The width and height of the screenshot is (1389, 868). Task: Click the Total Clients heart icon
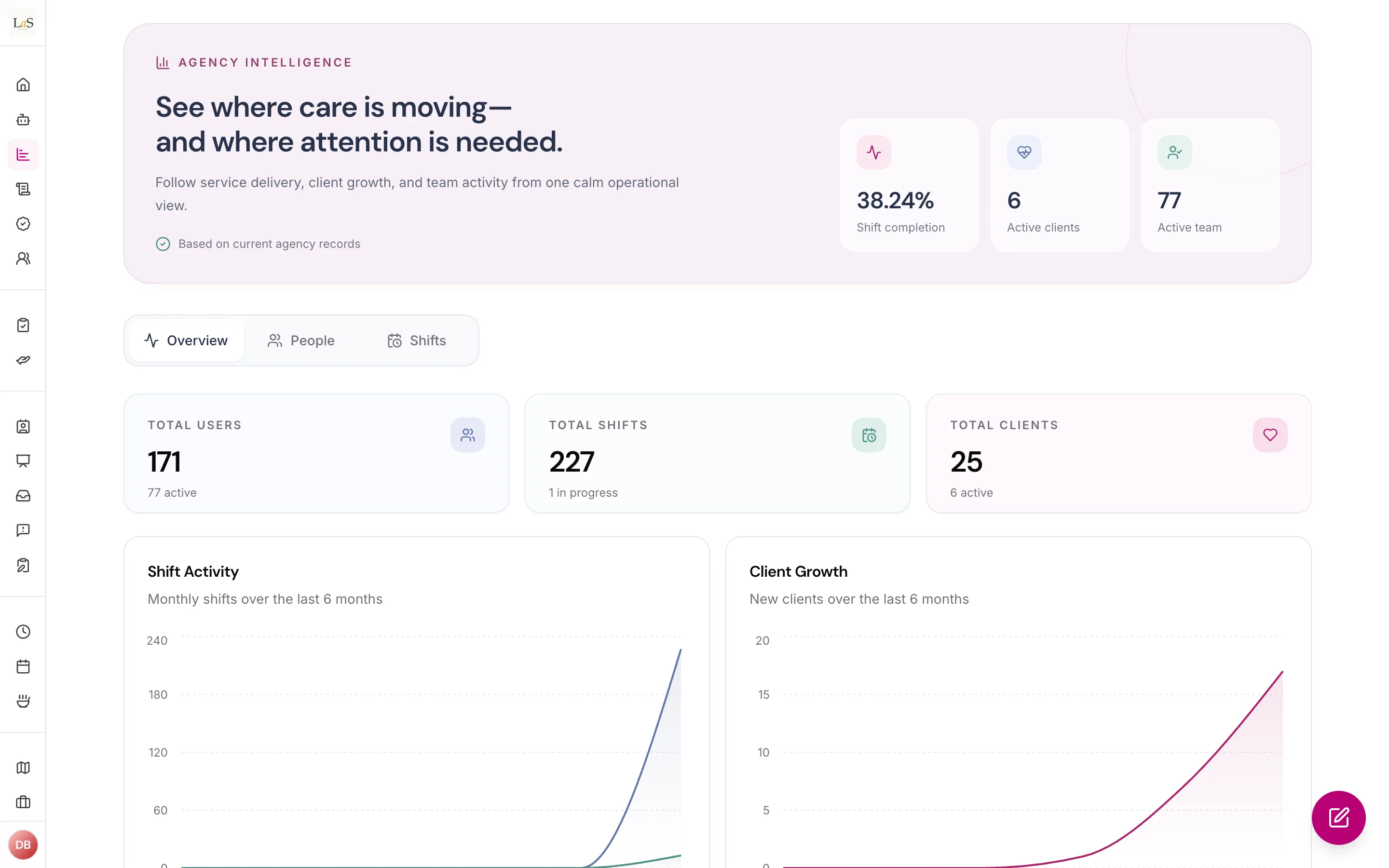point(1270,435)
